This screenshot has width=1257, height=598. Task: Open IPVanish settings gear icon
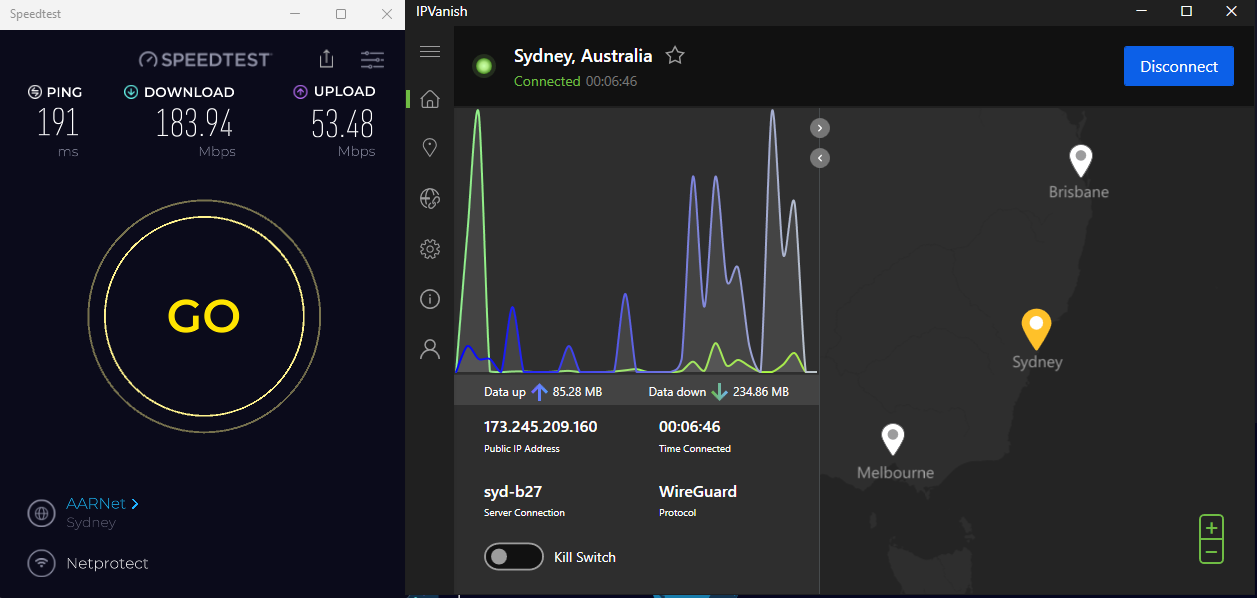pos(430,248)
